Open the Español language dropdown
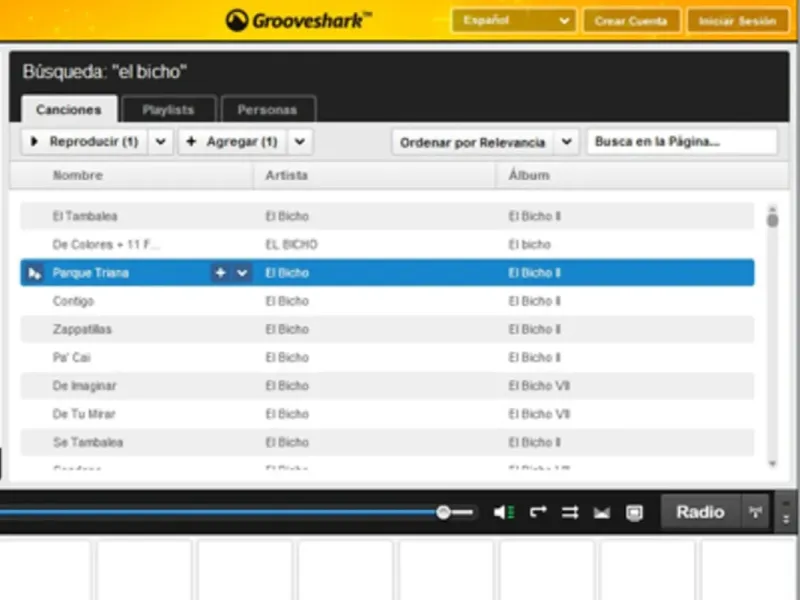Viewport: 800px width, 600px height. [514, 21]
